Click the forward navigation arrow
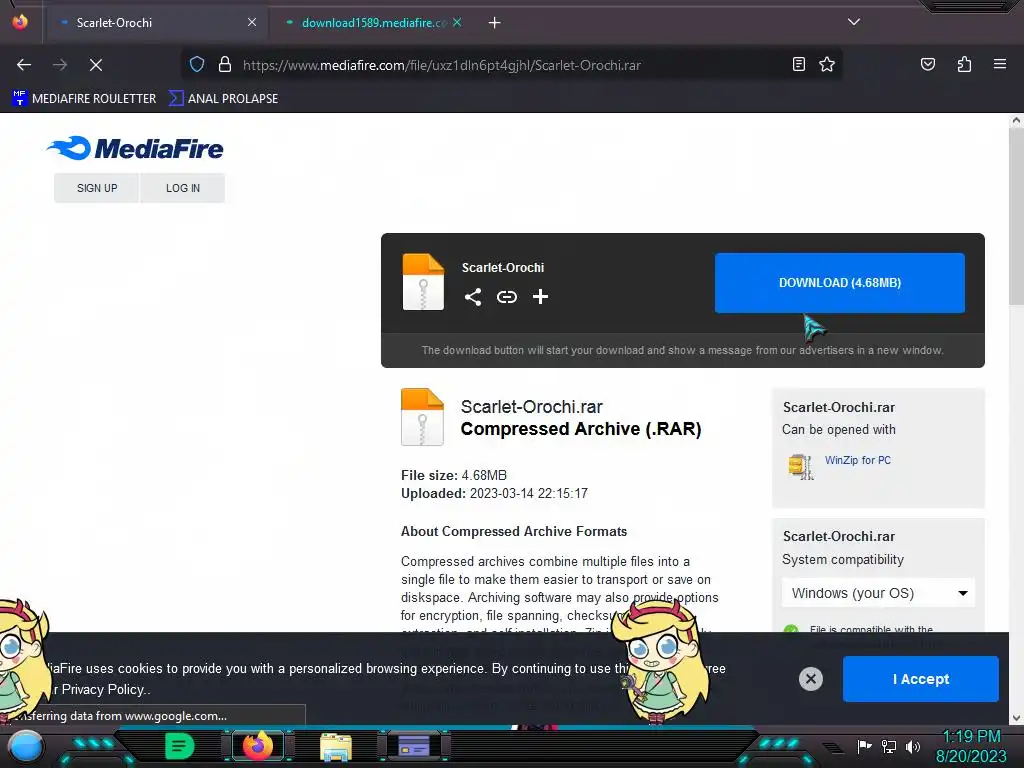This screenshot has height=768, width=1024. [x=60, y=65]
